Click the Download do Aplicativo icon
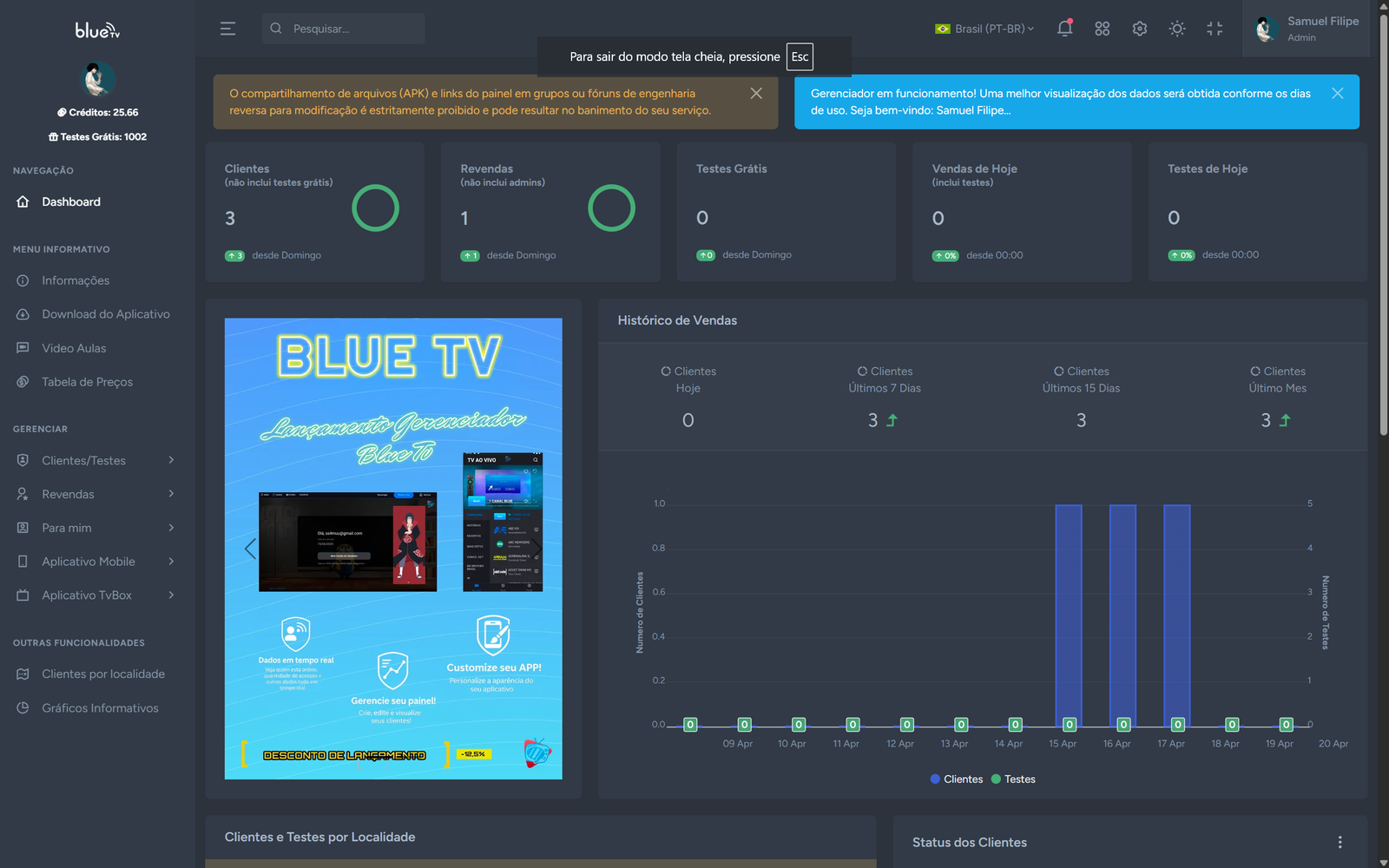The height and width of the screenshot is (868, 1389). (23, 314)
